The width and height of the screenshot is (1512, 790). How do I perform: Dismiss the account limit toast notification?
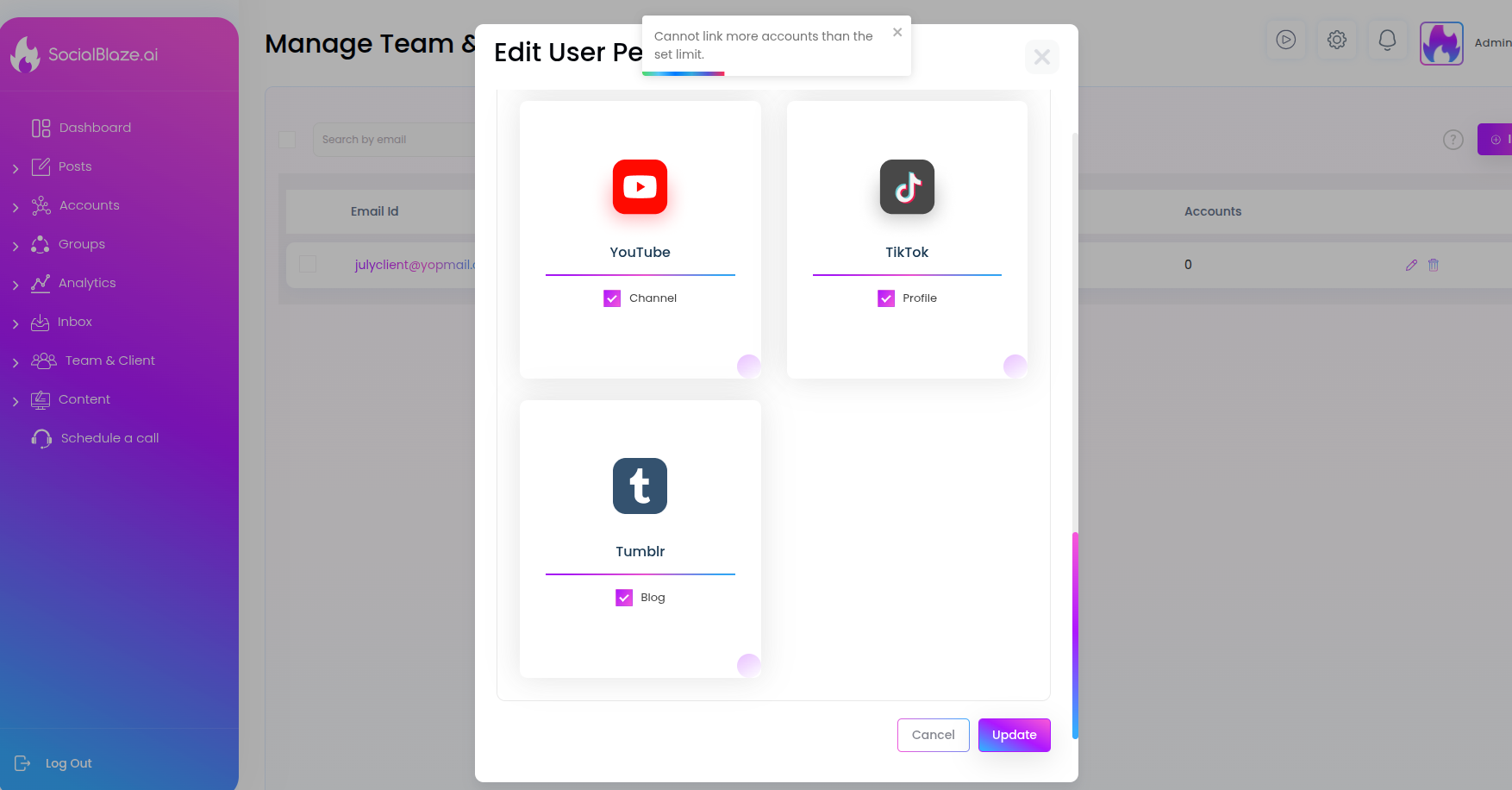tap(897, 32)
